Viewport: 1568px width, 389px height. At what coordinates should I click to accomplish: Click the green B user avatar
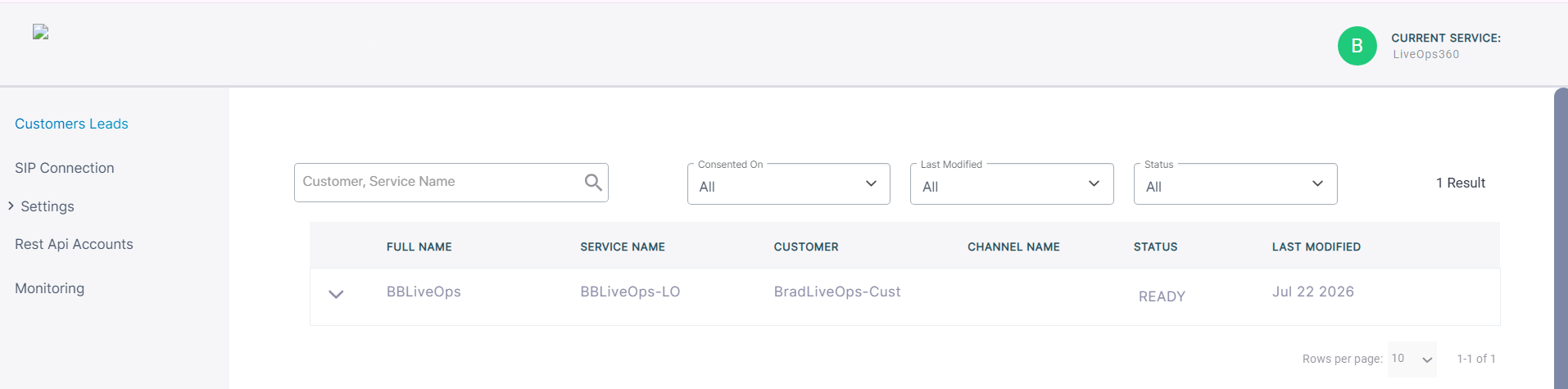[1357, 46]
